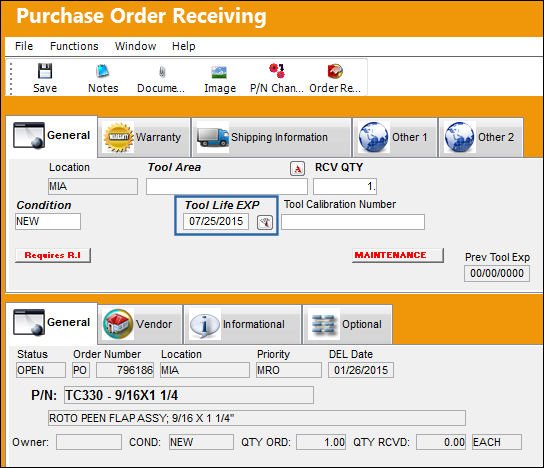The image size is (544, 468).
Task: Click the QTY ORD field showing 1.00
Action: [321, 442]
